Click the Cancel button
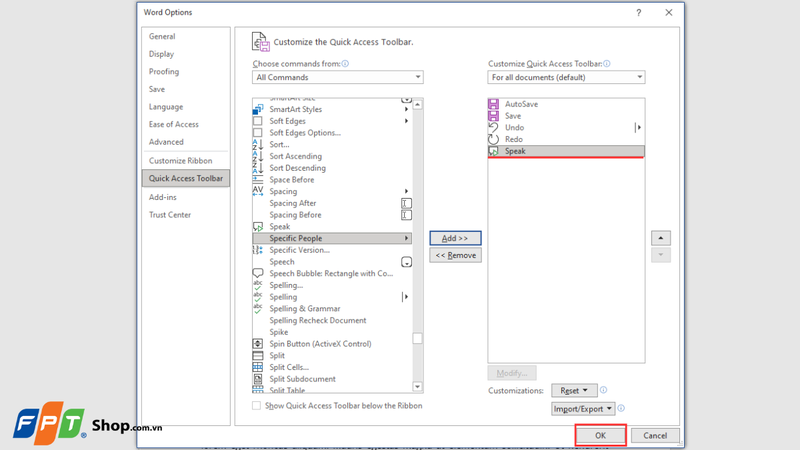This screenshot has width=800, height=450. [655, 435]
